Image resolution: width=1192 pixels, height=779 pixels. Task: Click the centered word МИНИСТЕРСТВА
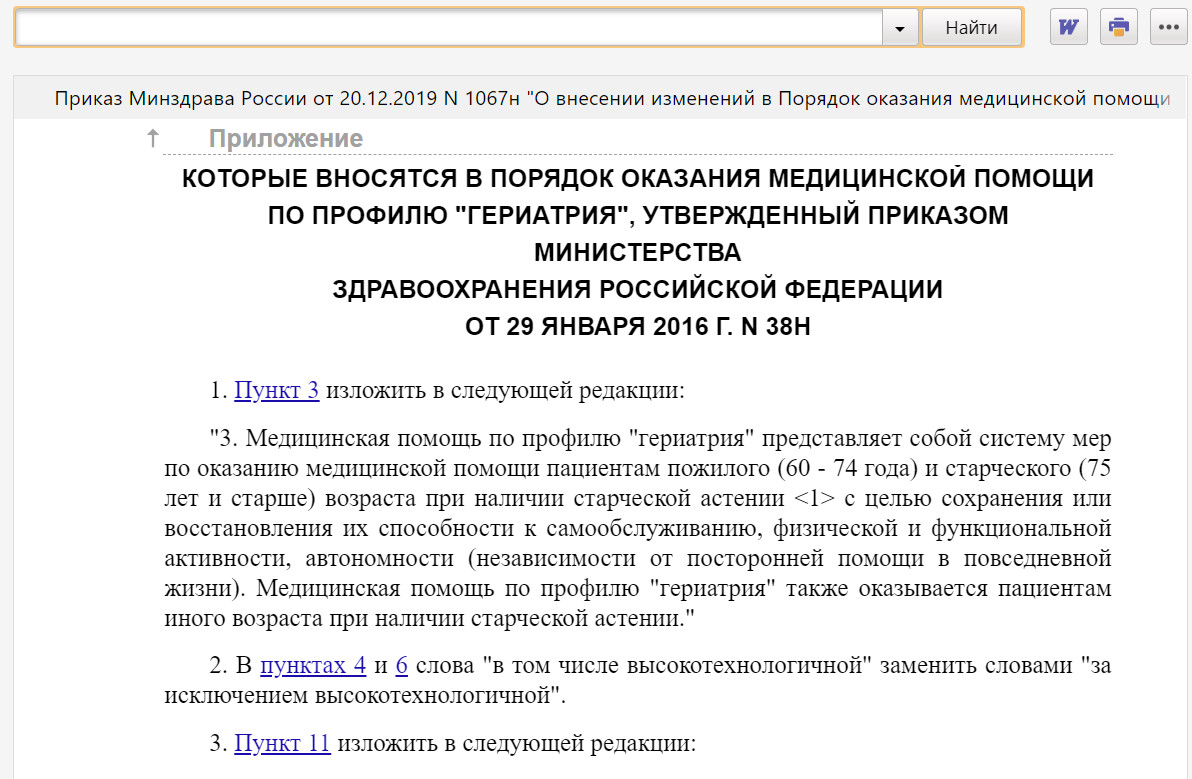click(x=637, y=253)
